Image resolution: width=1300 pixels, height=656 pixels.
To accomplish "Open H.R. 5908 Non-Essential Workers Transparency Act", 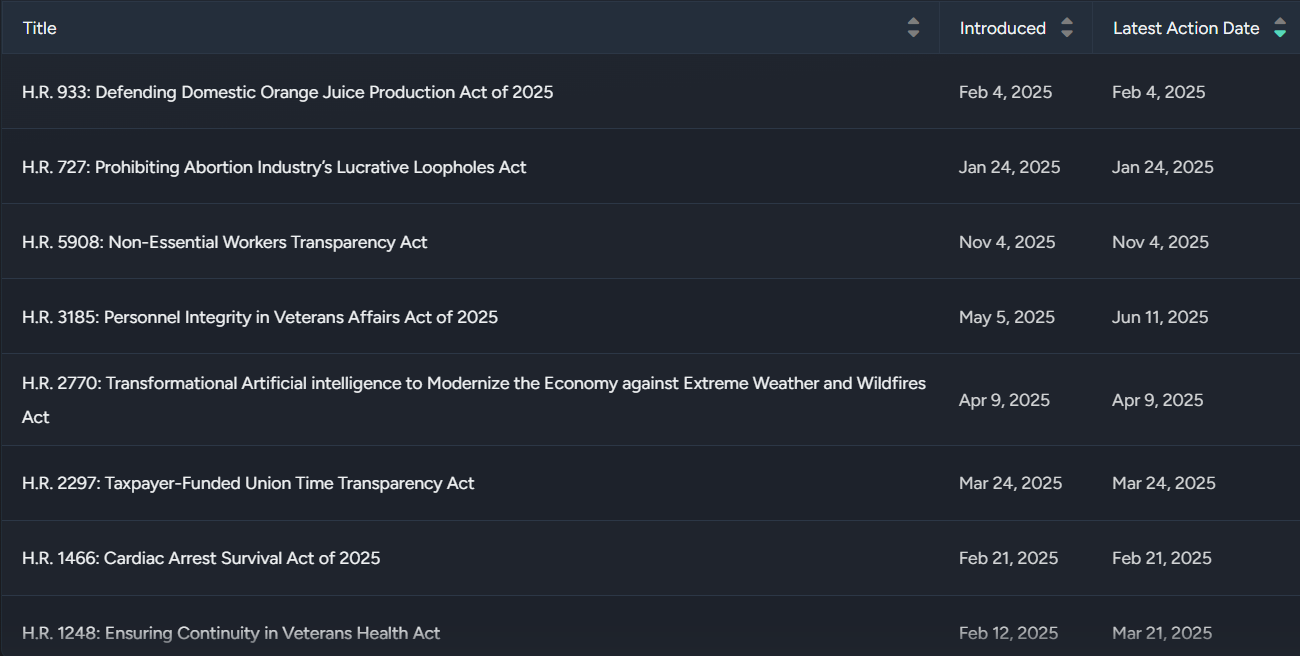I will point(225,242).
